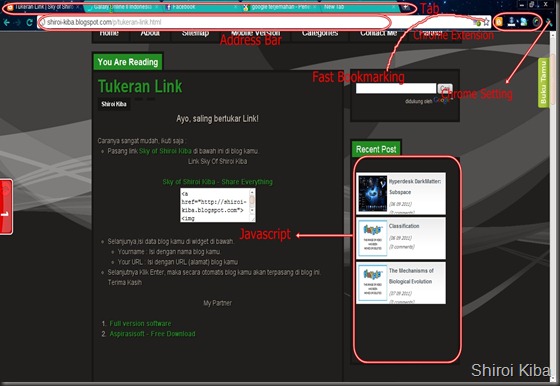Image resolution: width=560 pixels, height=386 pixels.
Task: Open the Hyperdesk DarkMatter: Subspace post title
Action: click(415, 187)
